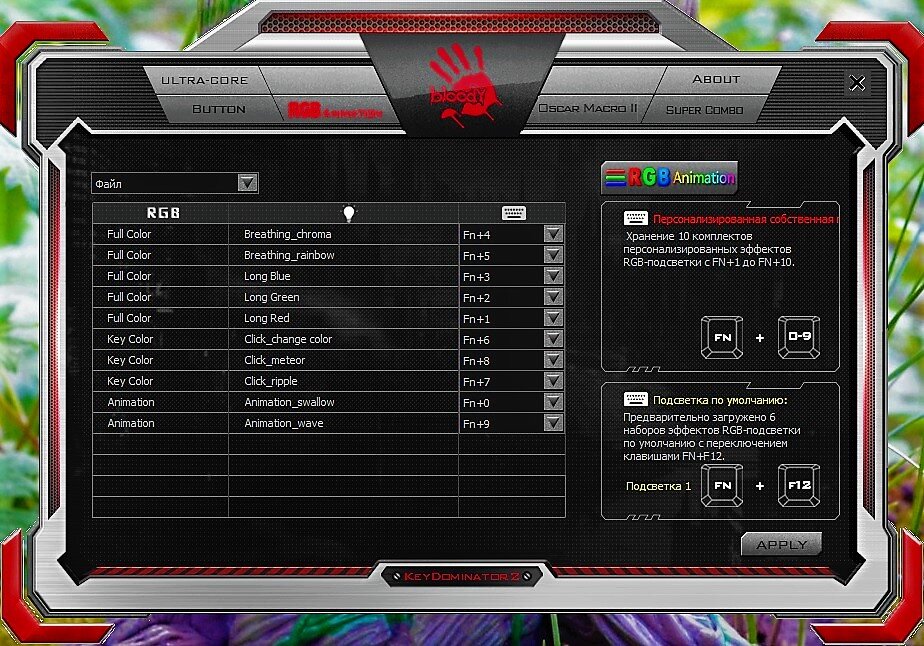
Task: Expand hotkey dropdown for Animation_wave
Action: click(553, 423)
